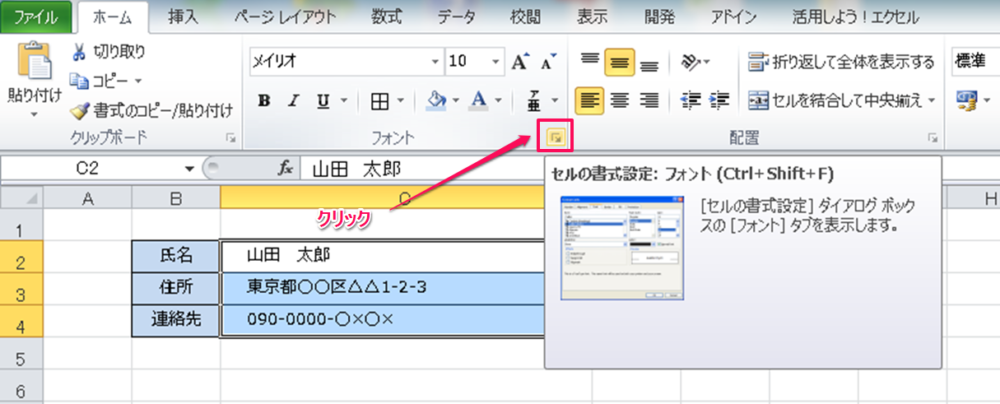Click the increase indent icon
Viewport: 1000px width, 404px height.
719,100
